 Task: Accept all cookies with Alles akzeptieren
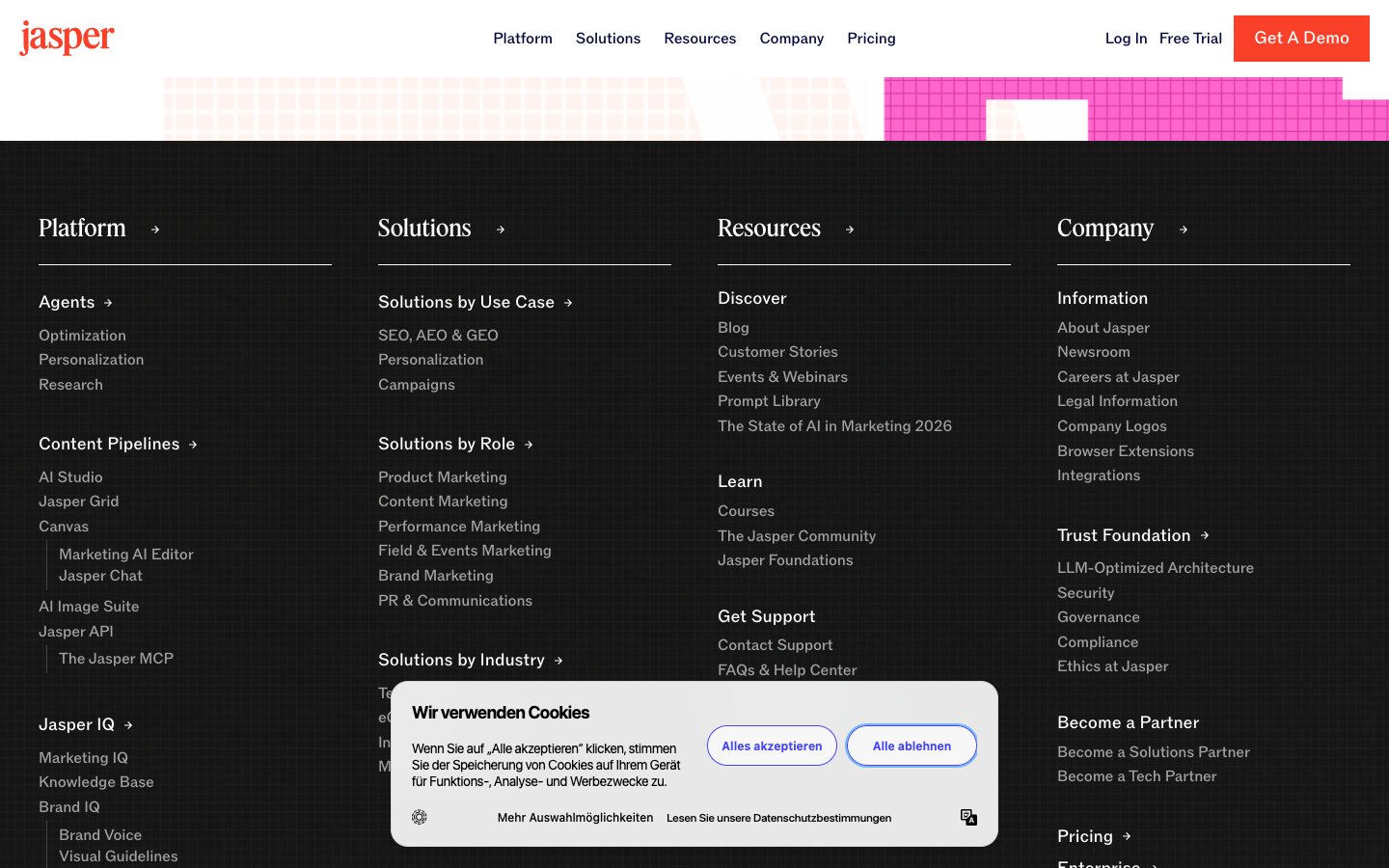coord(772,746)
